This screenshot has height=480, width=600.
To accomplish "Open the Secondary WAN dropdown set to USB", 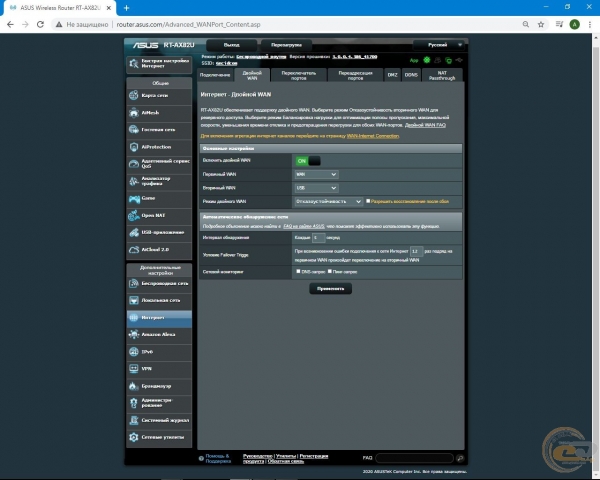I will [316, 188].
